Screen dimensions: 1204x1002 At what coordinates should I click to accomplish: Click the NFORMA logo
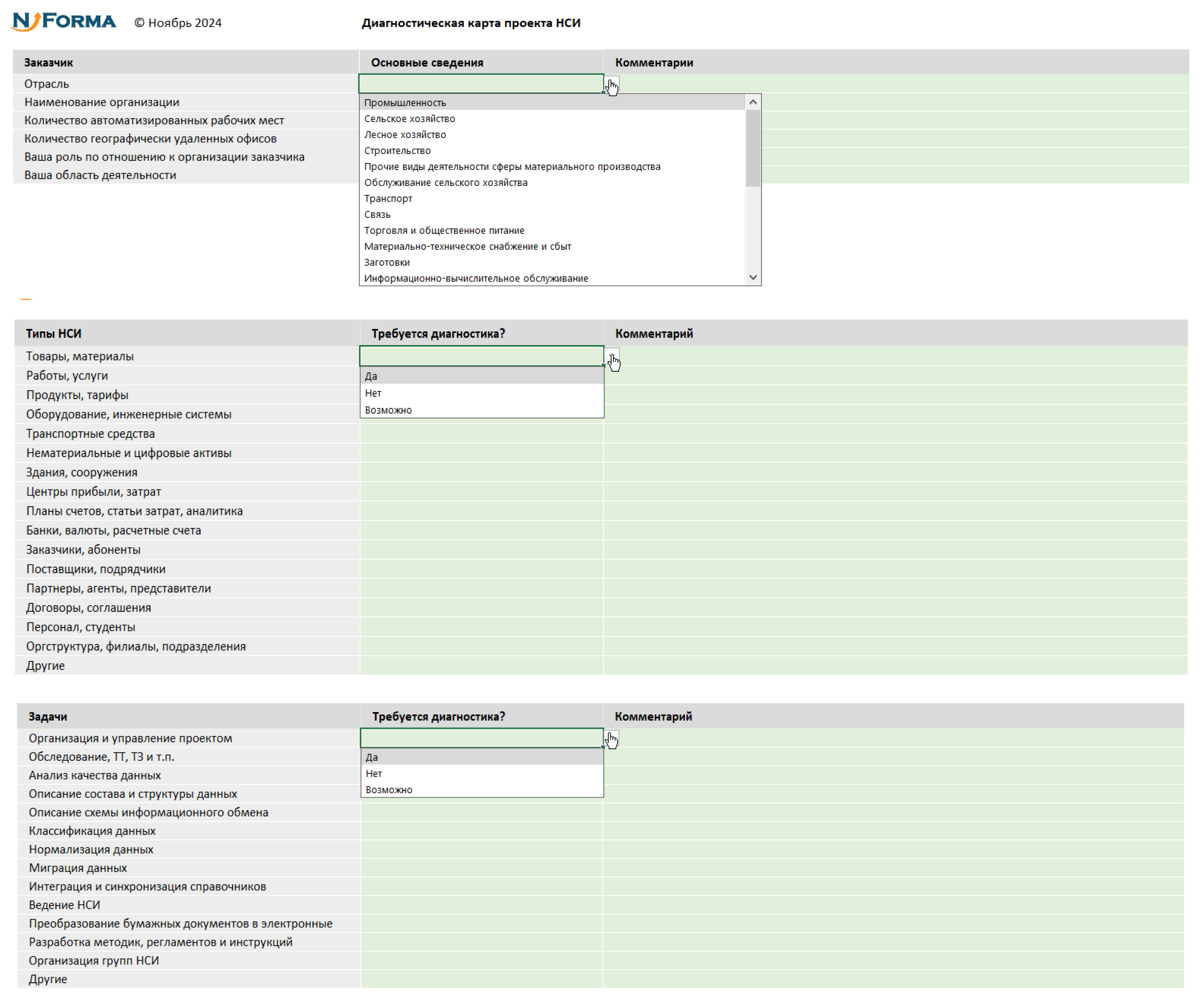click(x=64, y=22)
